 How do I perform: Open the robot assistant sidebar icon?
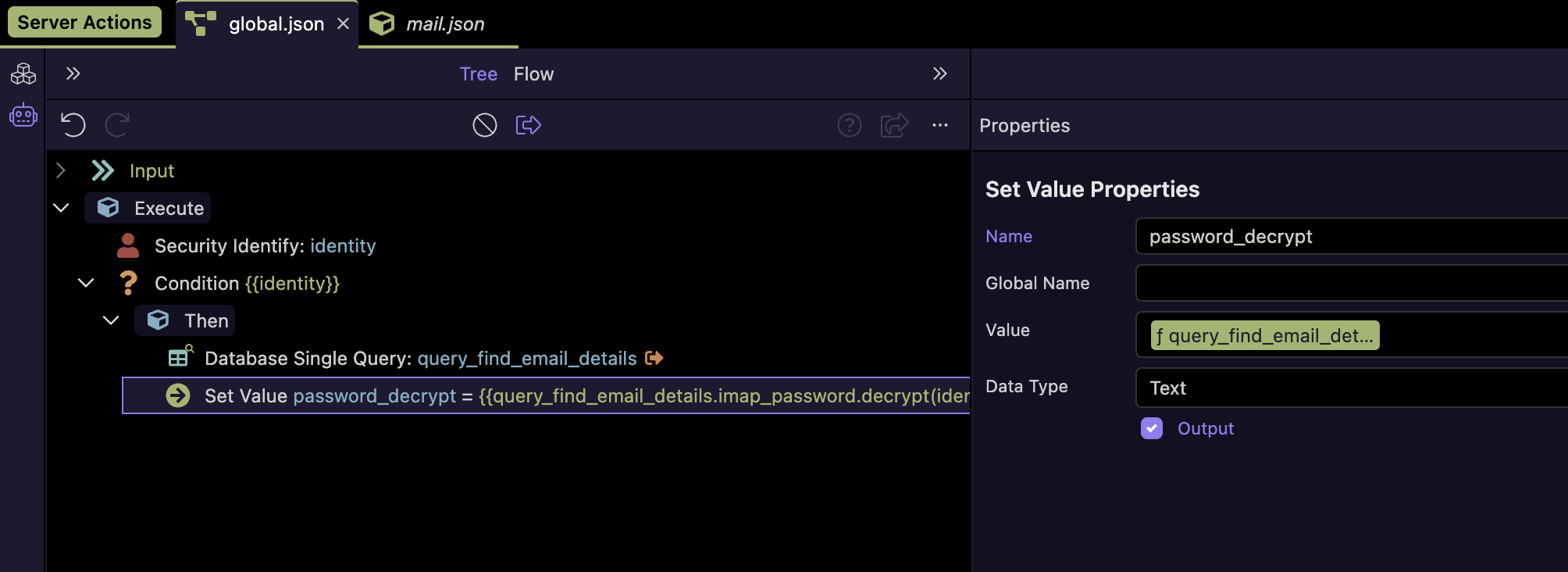click(23, 116)
